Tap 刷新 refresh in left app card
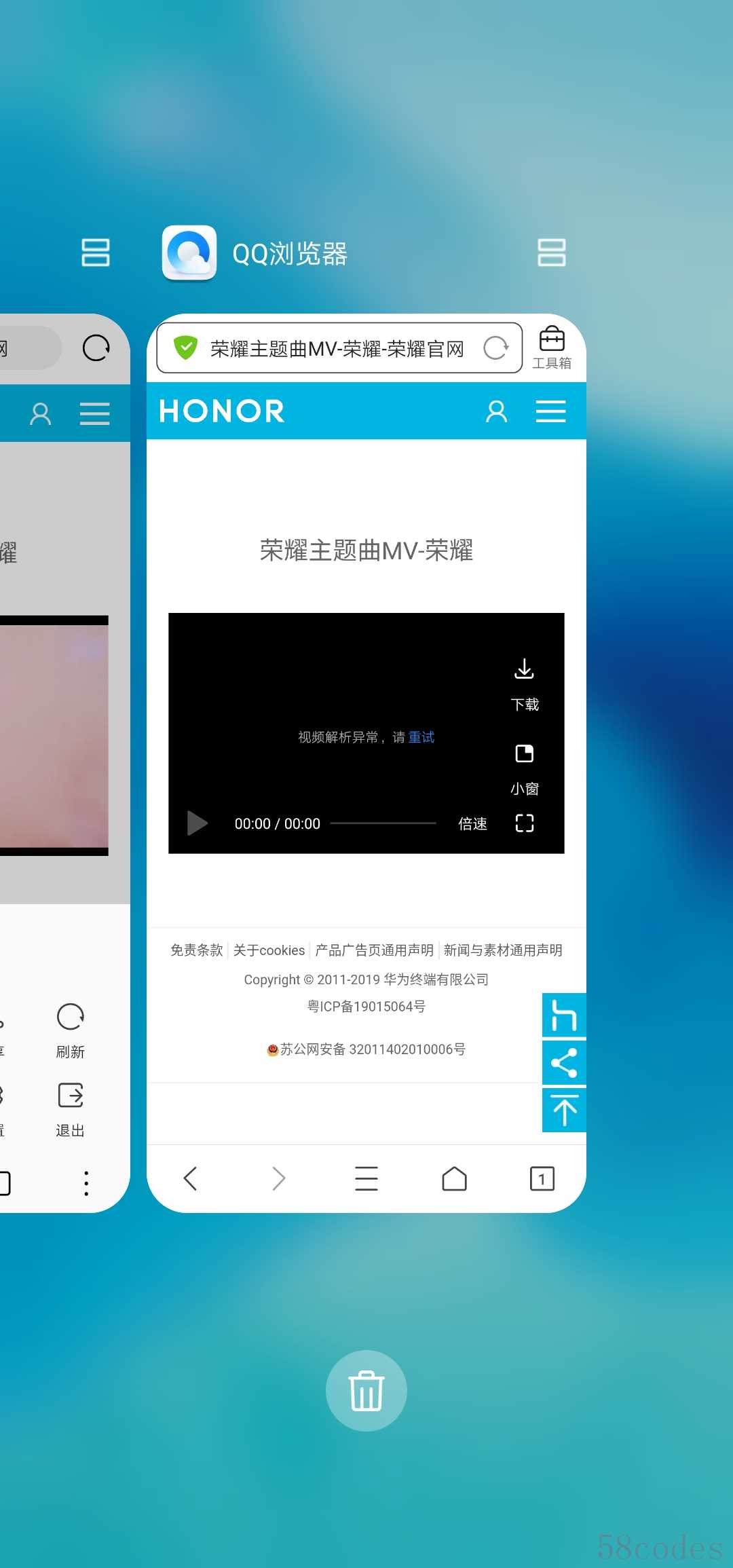 coord(71,1031)
